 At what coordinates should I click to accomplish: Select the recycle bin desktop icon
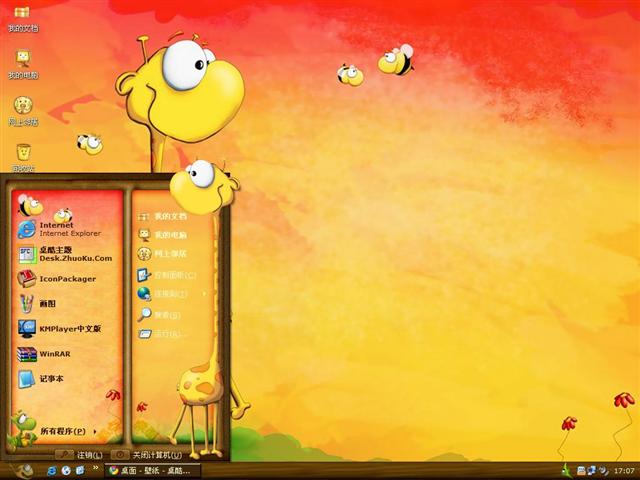(x=22, y=155)
